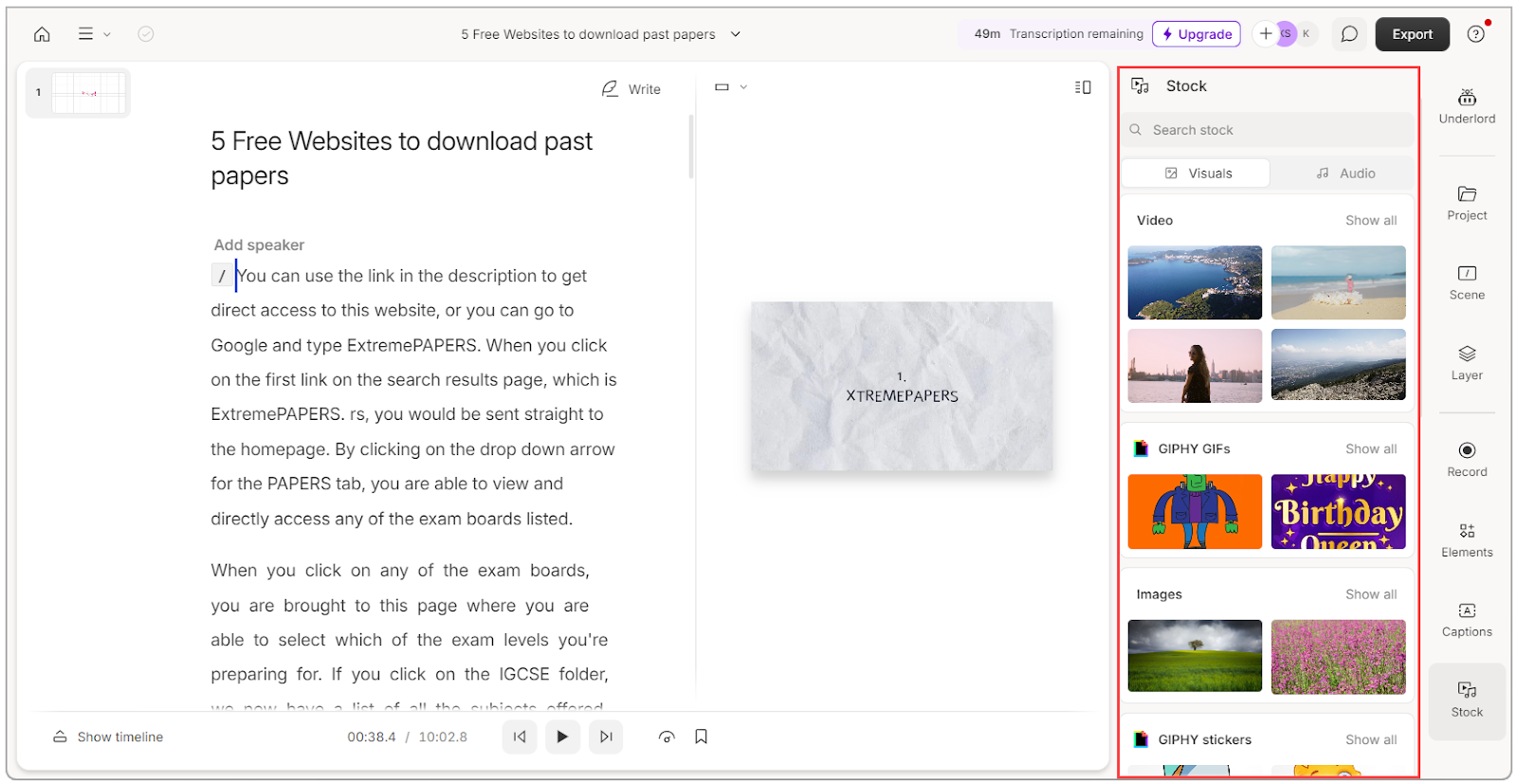Open the Record sidebar option

click(1467, 459)
